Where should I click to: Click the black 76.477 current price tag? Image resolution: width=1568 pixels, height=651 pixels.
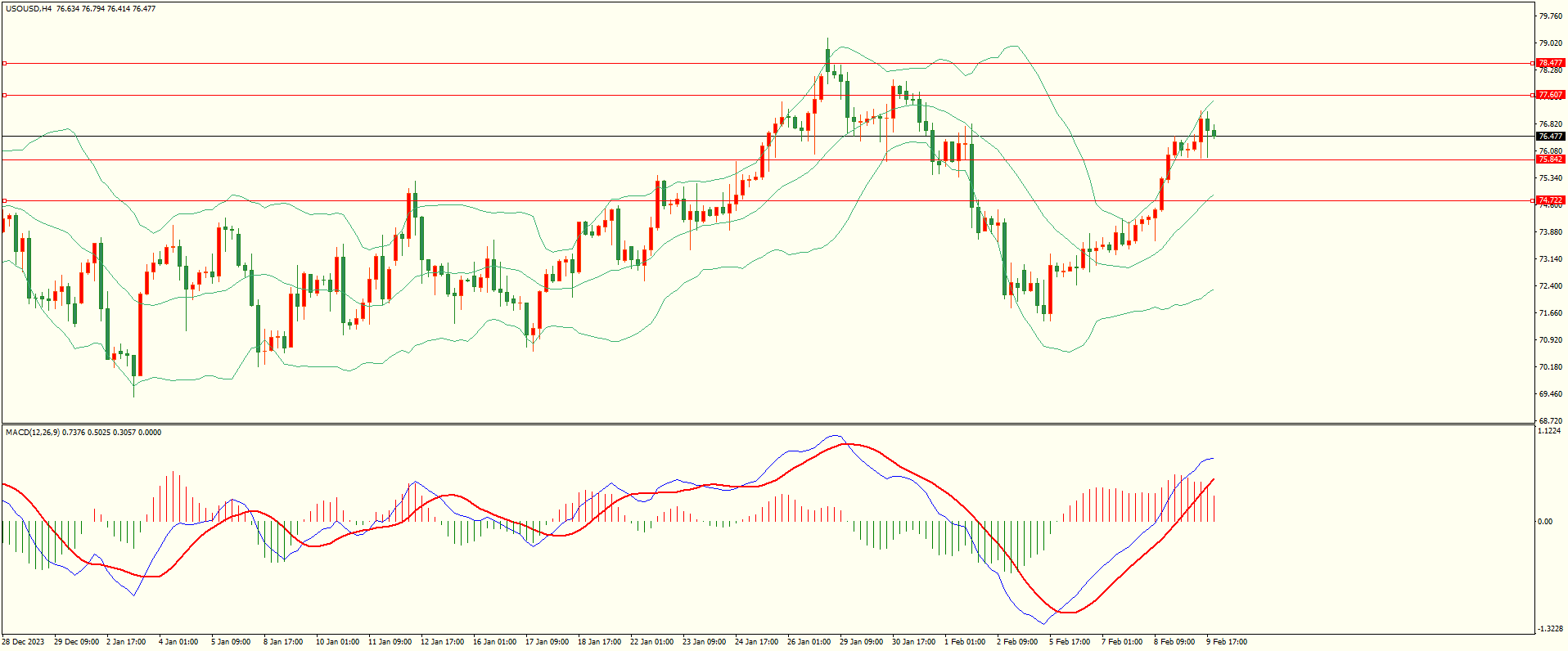coord(1550,137)
